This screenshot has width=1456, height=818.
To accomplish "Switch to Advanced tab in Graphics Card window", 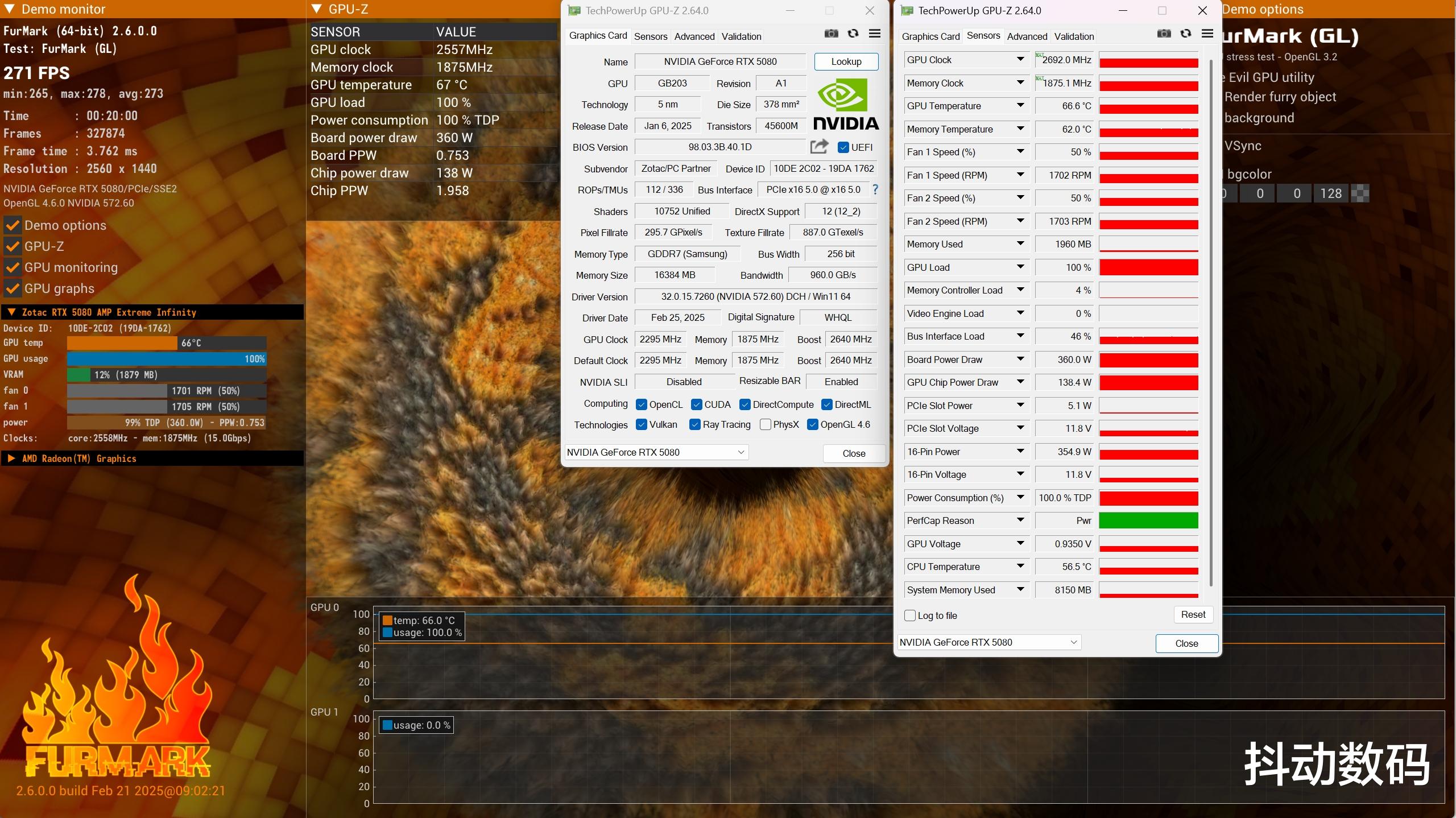I will (694, 36).
